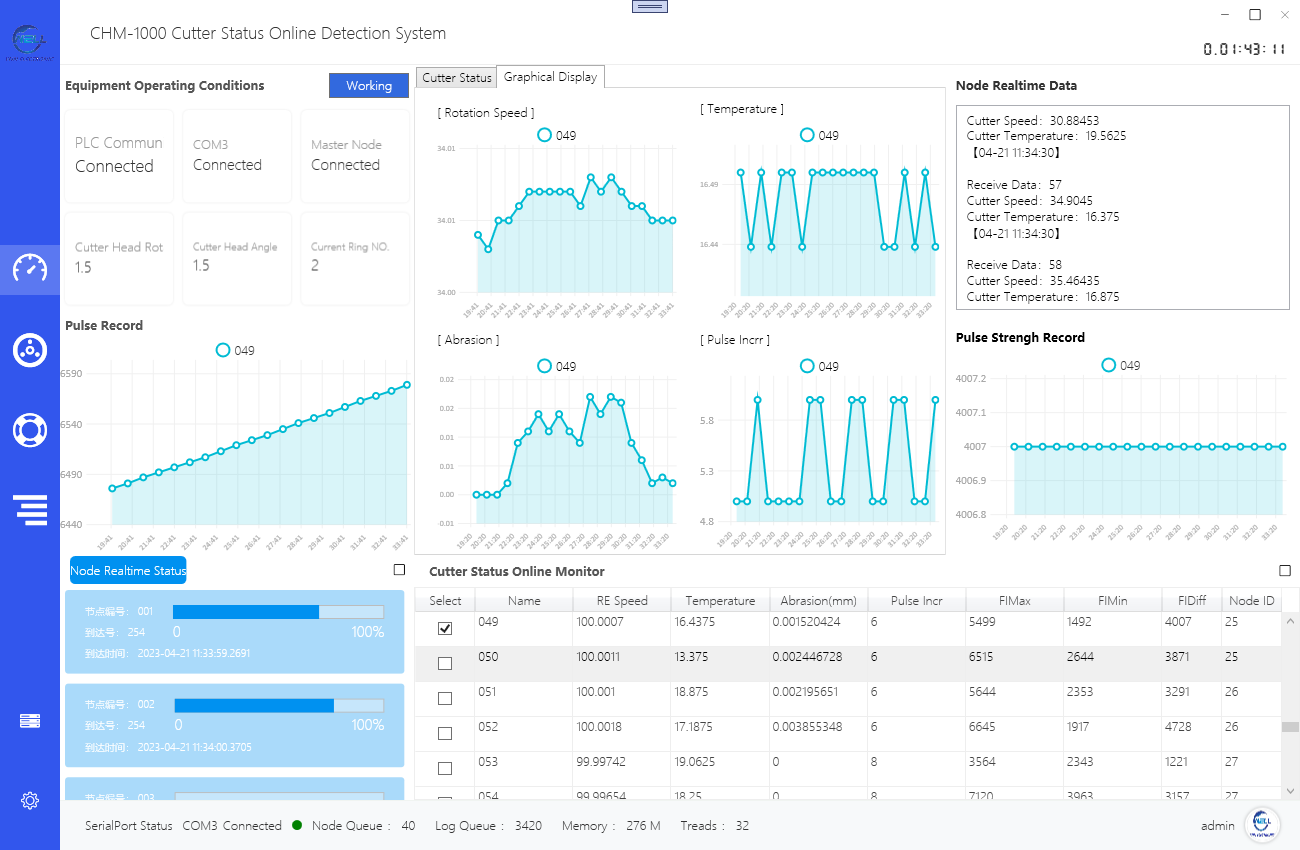Toggle the 049 legend in Abrasion chart

(x=556, y=366)
